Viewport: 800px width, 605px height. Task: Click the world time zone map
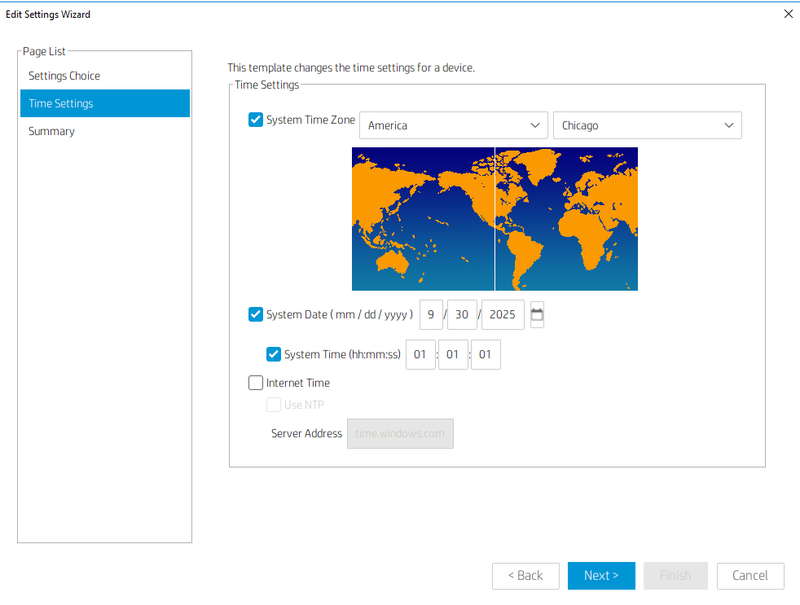coord(494,219)
